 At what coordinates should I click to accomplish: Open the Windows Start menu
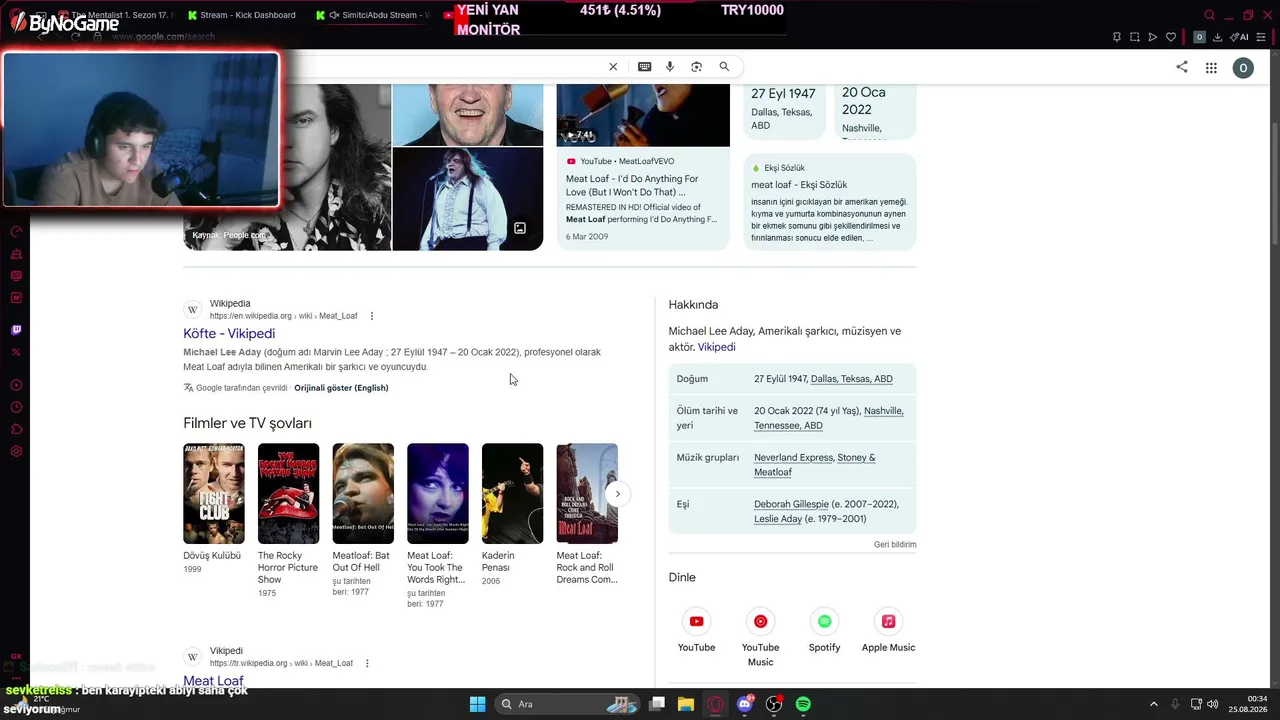point(478,704)
